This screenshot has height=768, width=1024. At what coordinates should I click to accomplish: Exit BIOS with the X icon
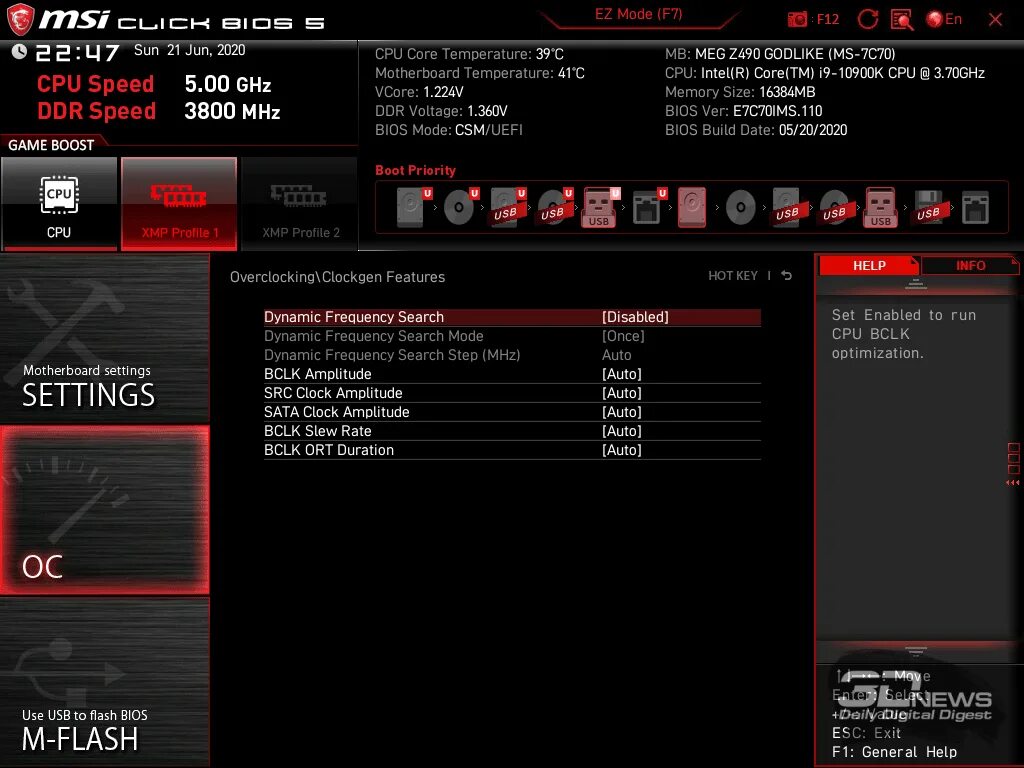tap(995, 20)
